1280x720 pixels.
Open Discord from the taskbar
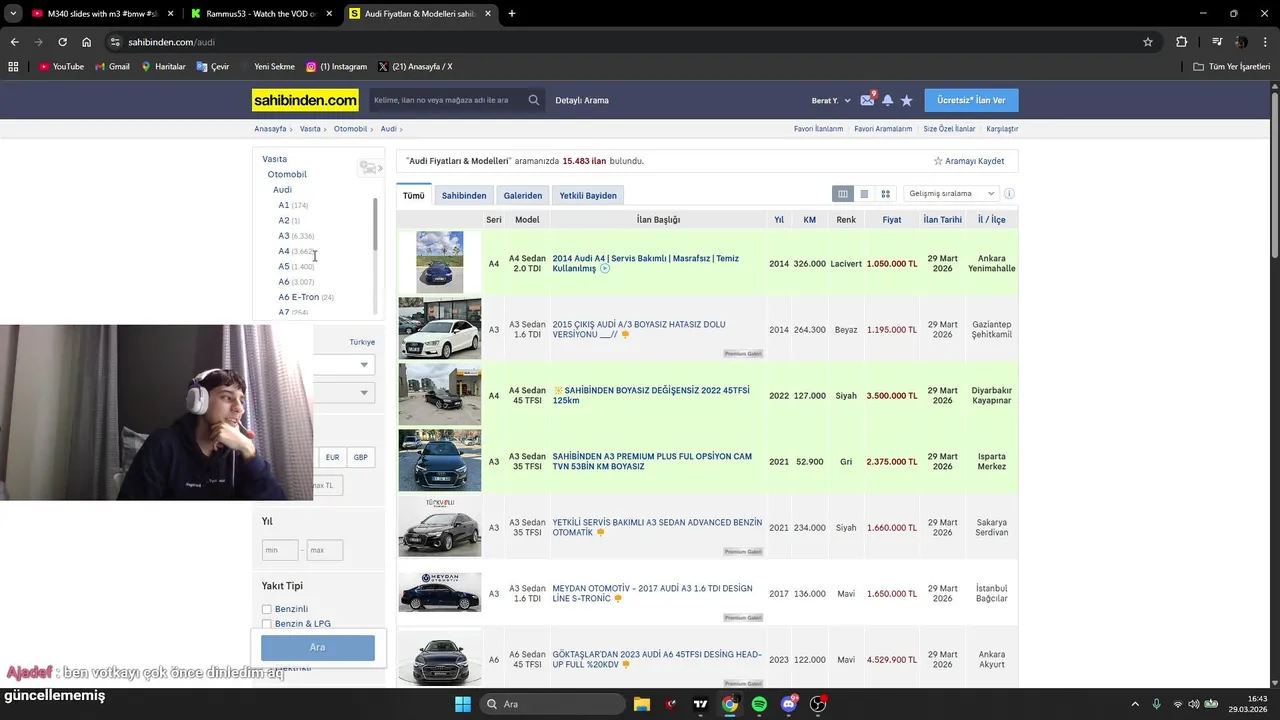click(789, 704)
